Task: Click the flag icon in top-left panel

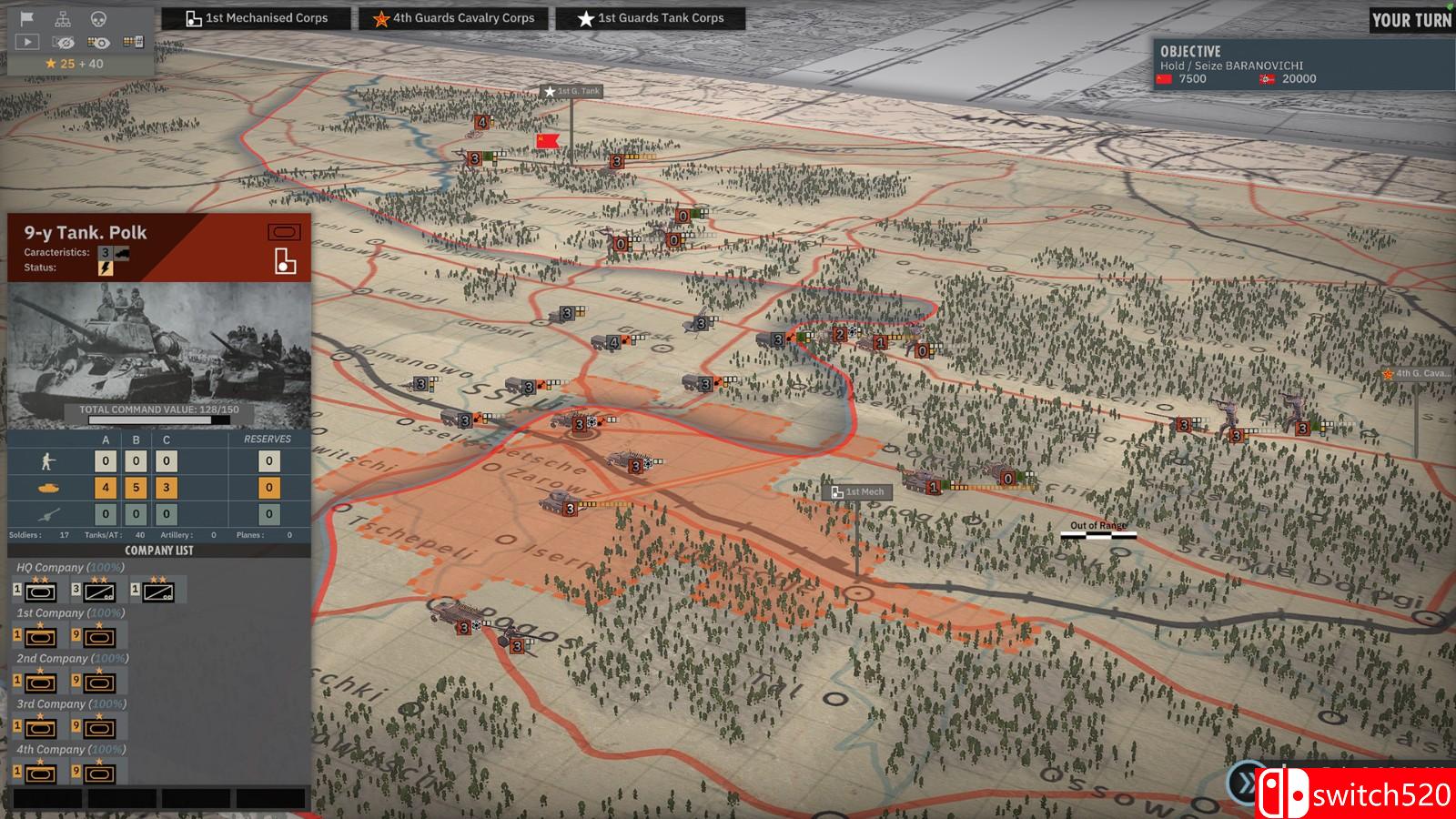Action: (26, 18)
